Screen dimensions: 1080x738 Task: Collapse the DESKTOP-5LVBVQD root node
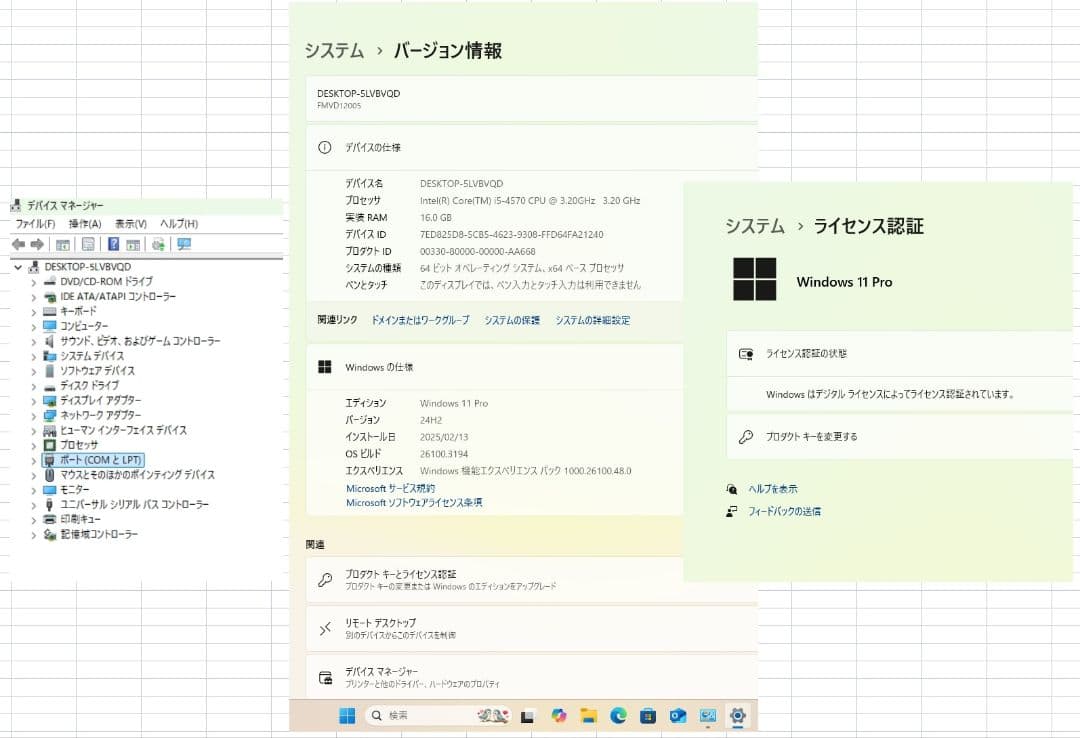(18, 267)
